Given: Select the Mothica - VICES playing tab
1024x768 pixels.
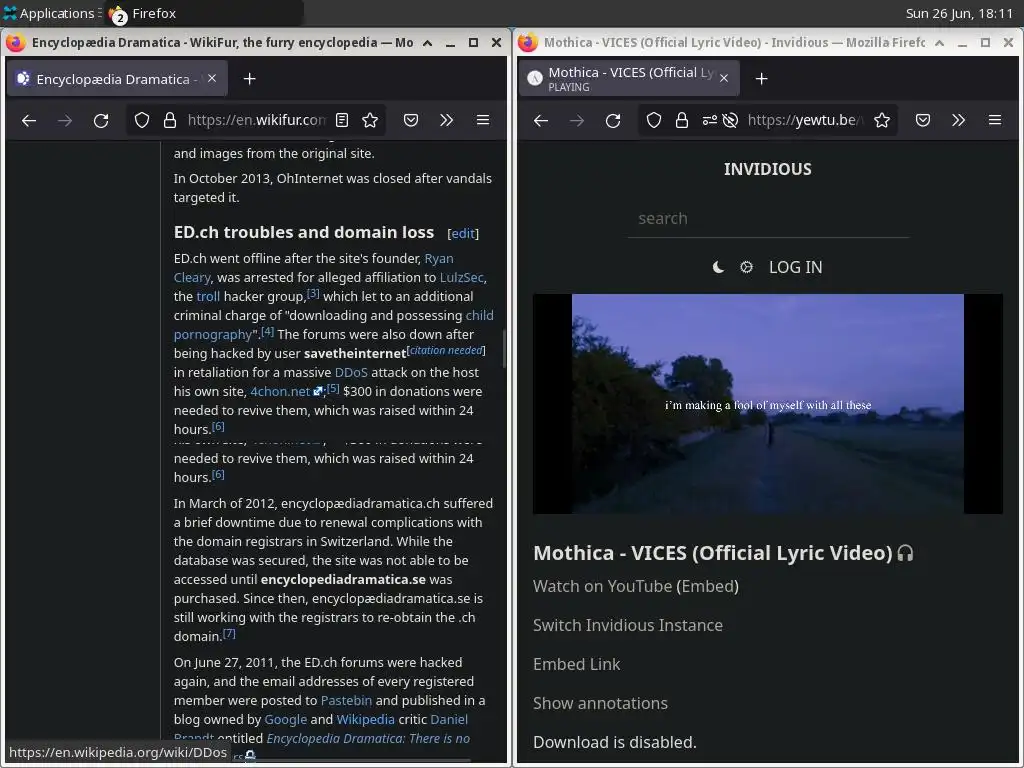Looking at the screenshot, I should click(629, 79).
